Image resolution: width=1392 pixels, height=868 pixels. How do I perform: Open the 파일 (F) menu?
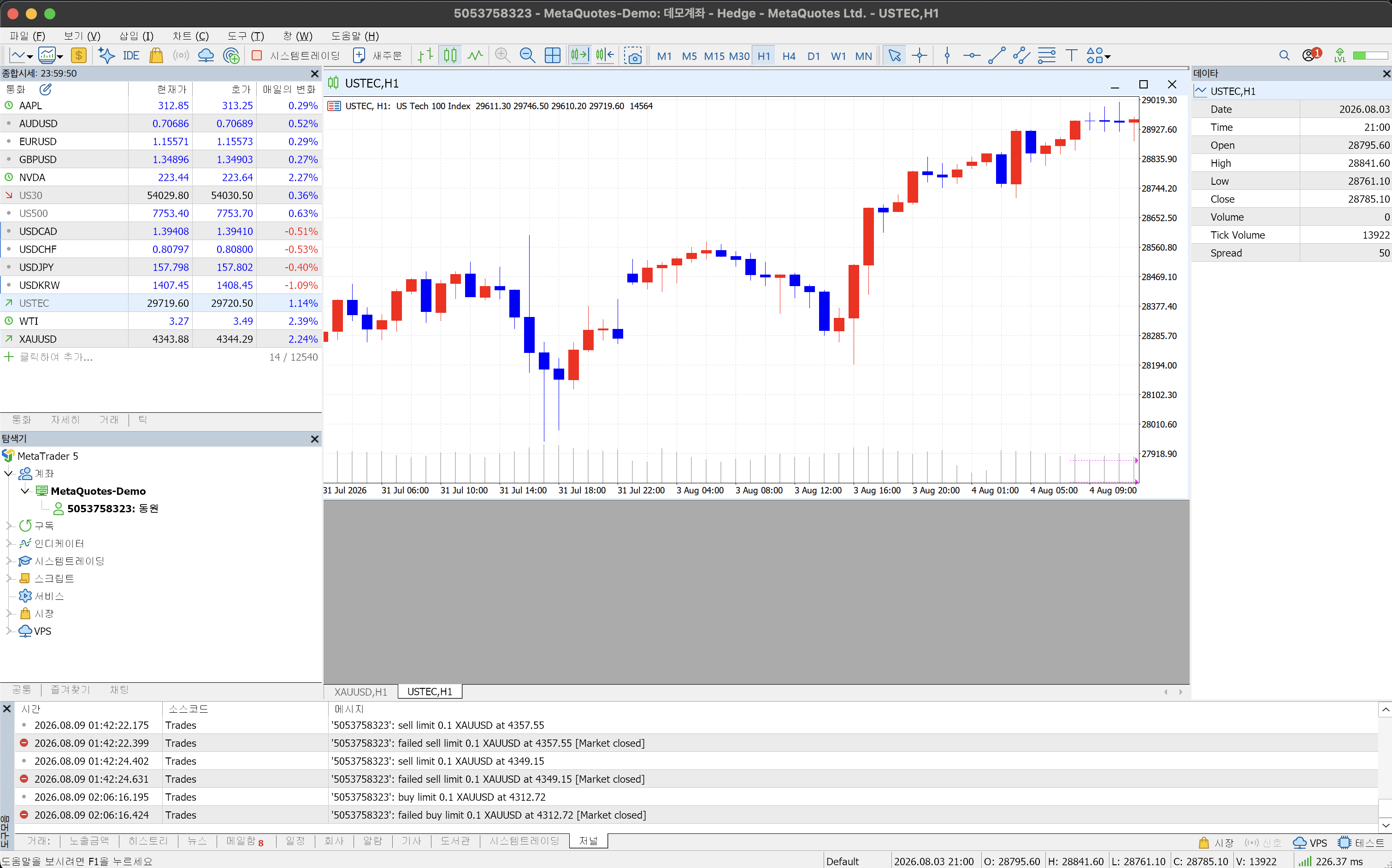point(28,36)
